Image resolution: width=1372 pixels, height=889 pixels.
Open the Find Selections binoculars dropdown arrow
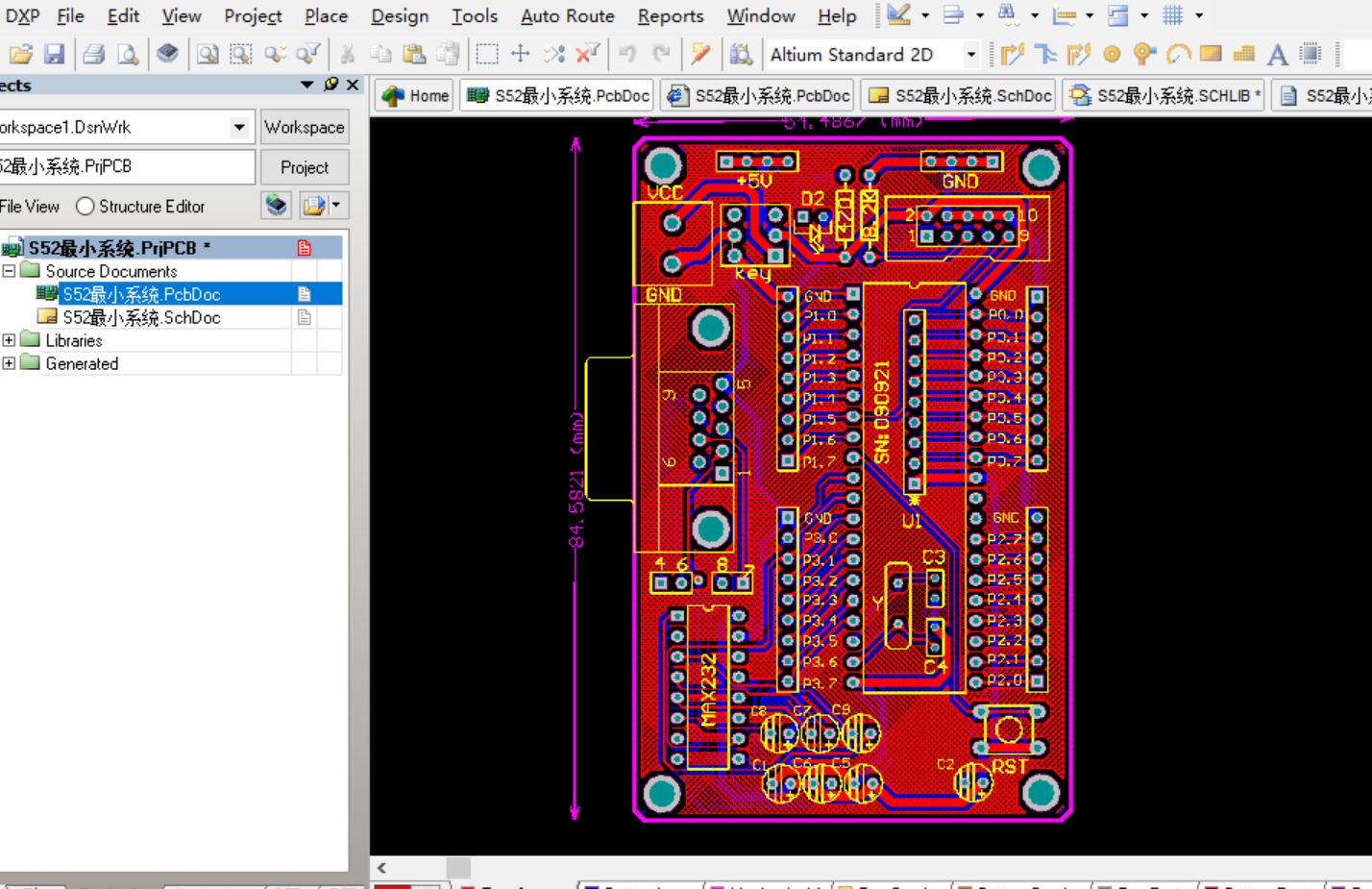point(1035,15)
